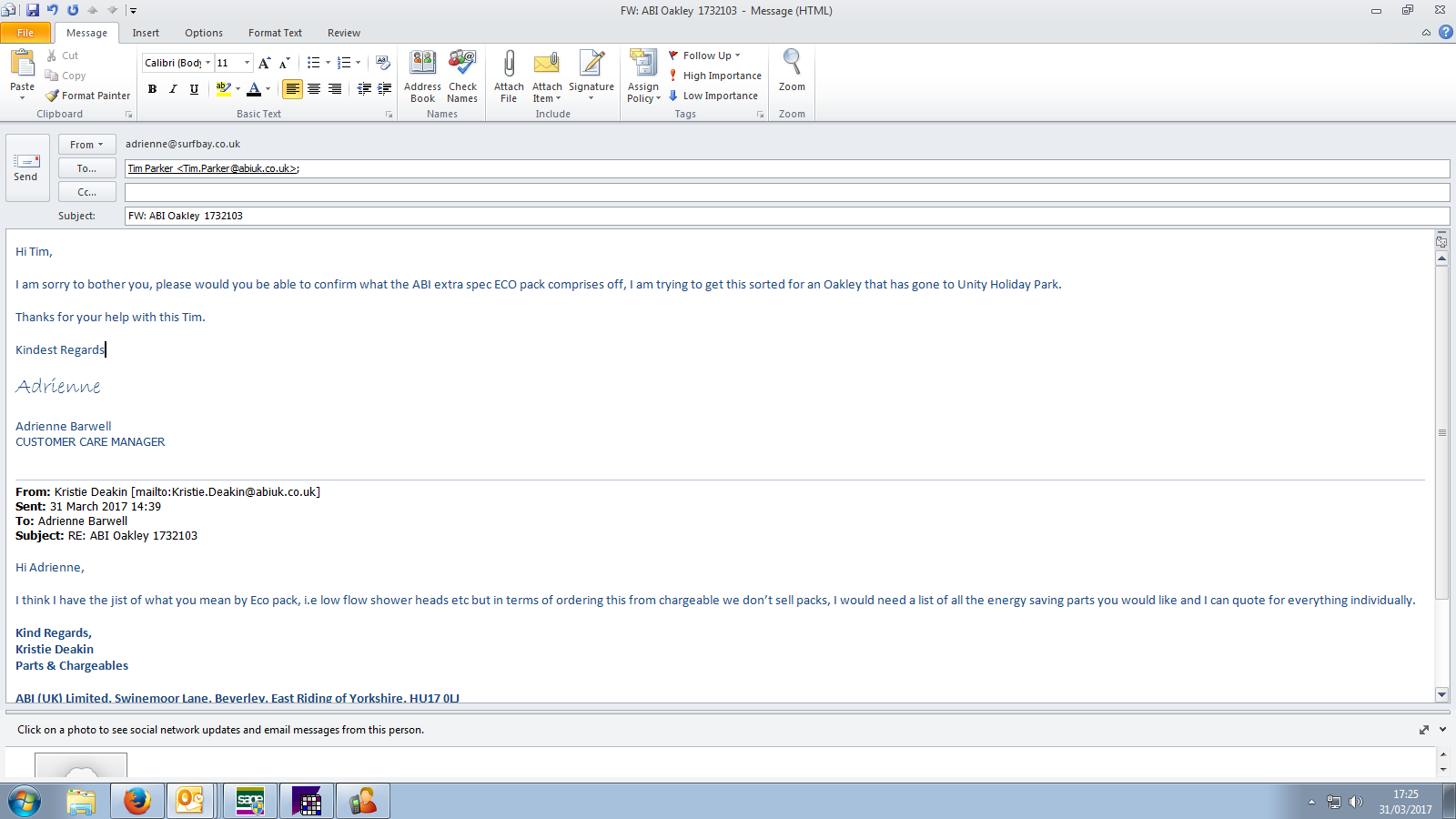1456x819 pixels.
Task: Open the Windows Start menu orb
Action: [25, 802]
